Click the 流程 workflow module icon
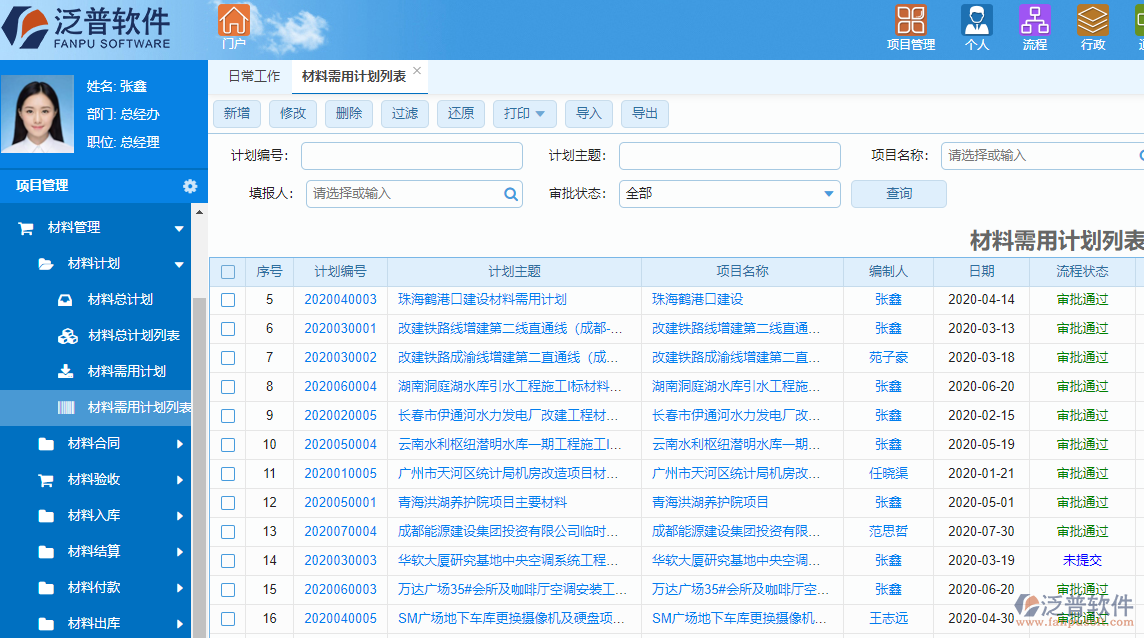 [x=1034, y=22]
